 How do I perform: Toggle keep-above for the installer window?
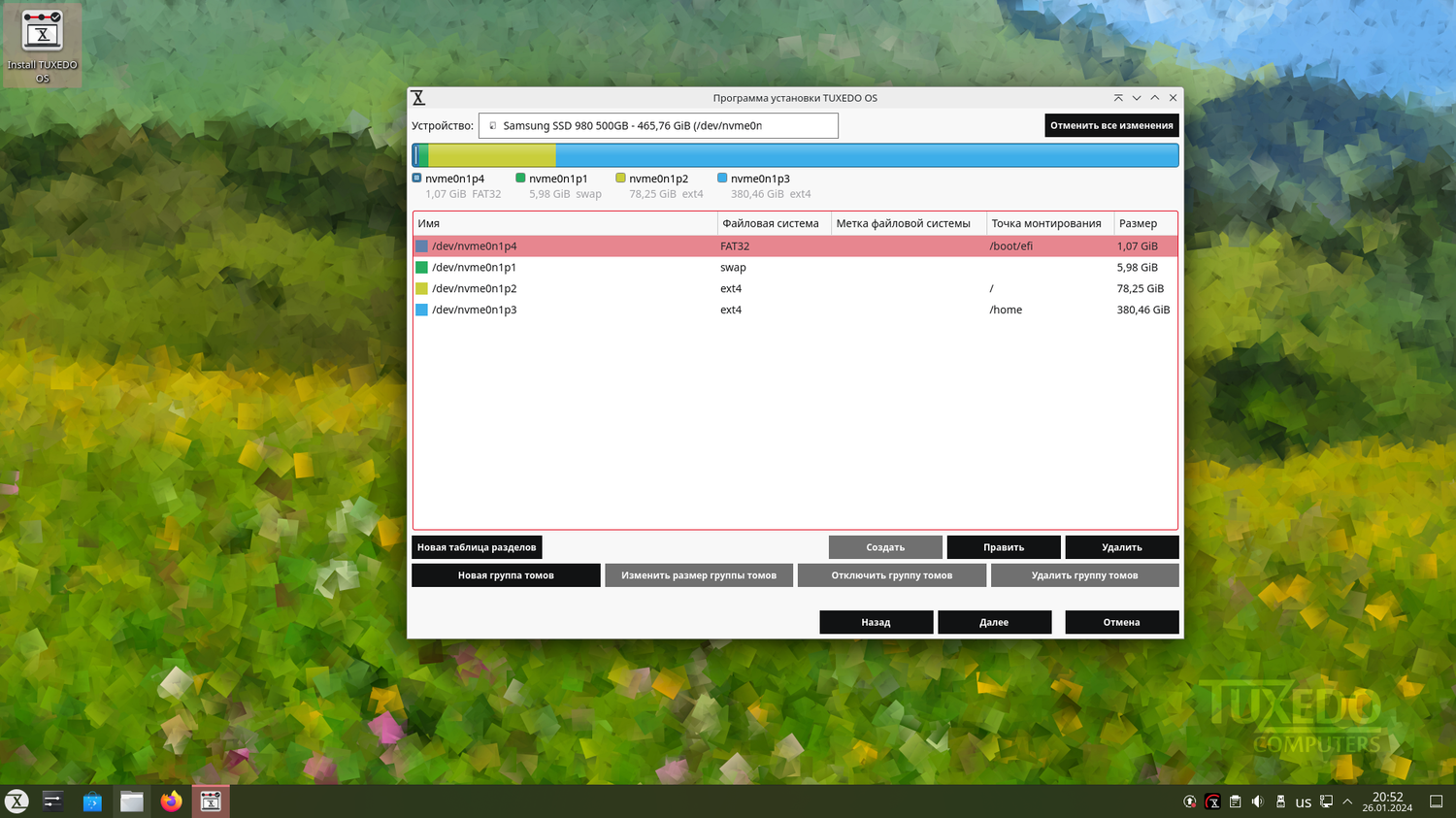click(1118, 98)
